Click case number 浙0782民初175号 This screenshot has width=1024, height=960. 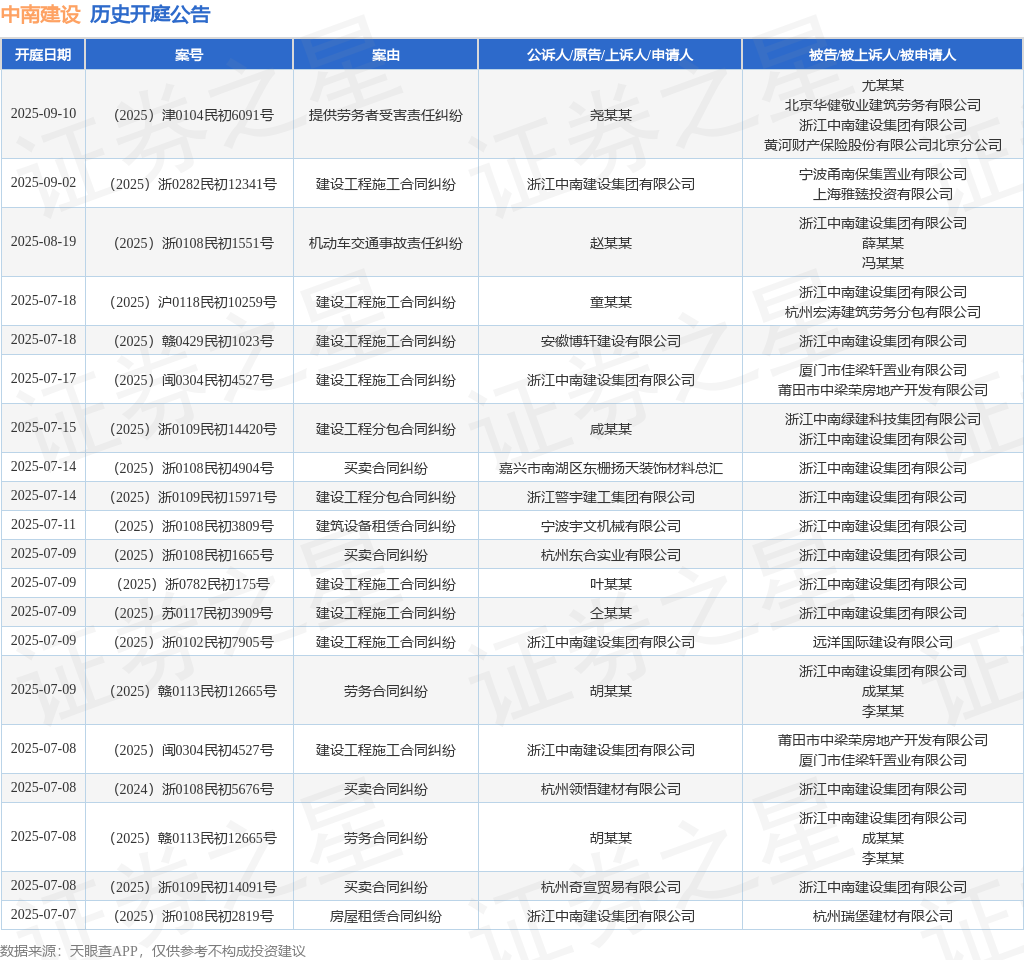click(x=193, y=584)
